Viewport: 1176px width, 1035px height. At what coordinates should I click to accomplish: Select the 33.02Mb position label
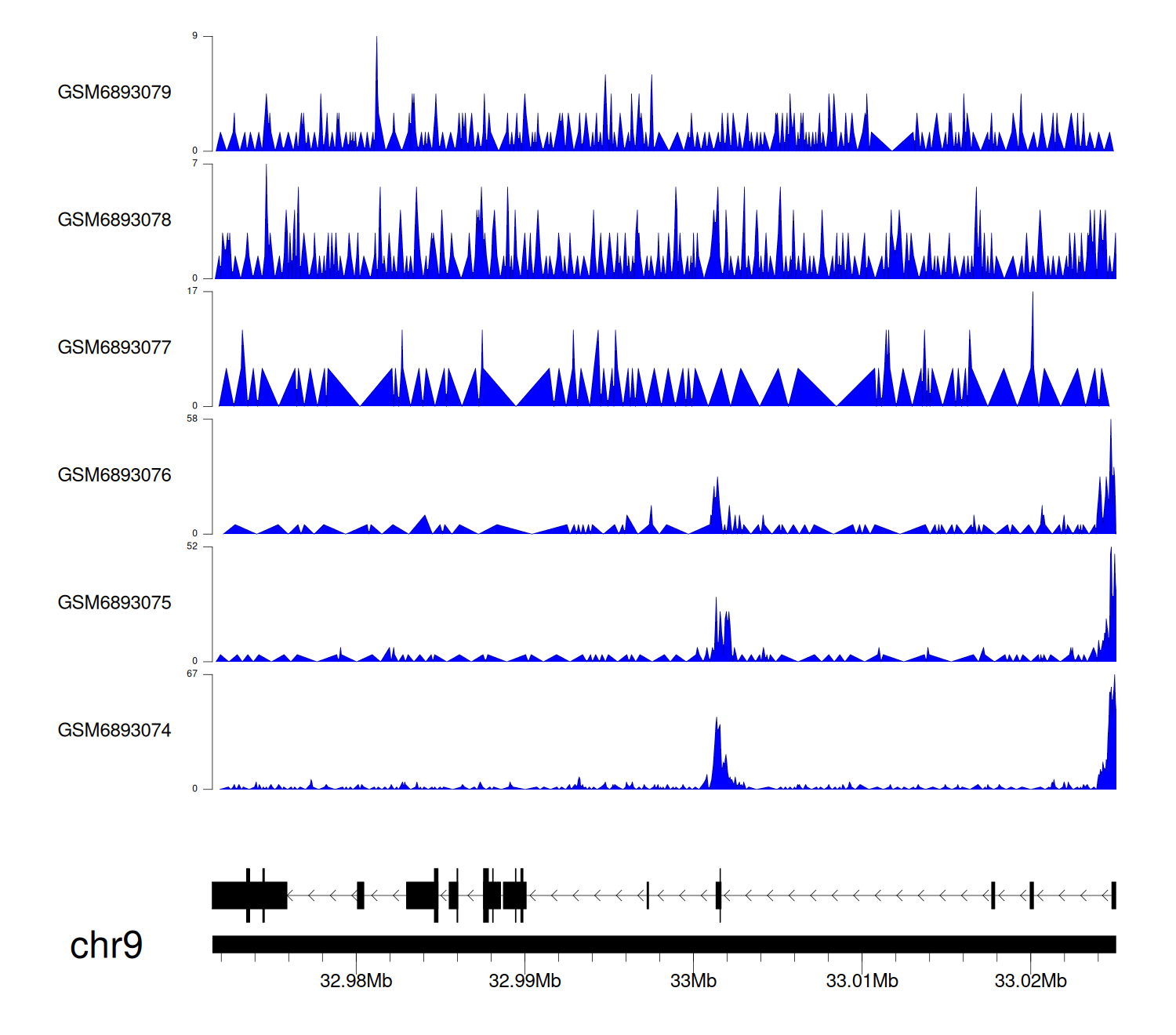(x=1030, y=981)
